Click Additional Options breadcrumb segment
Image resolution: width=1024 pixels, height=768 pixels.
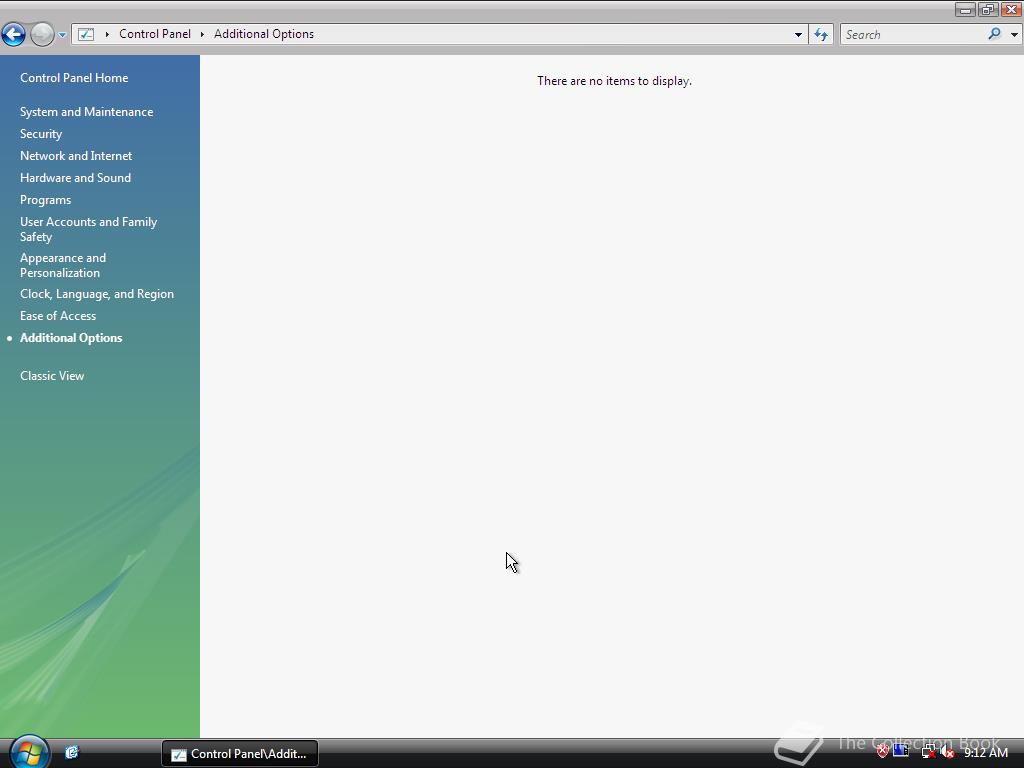coord(264,34)
